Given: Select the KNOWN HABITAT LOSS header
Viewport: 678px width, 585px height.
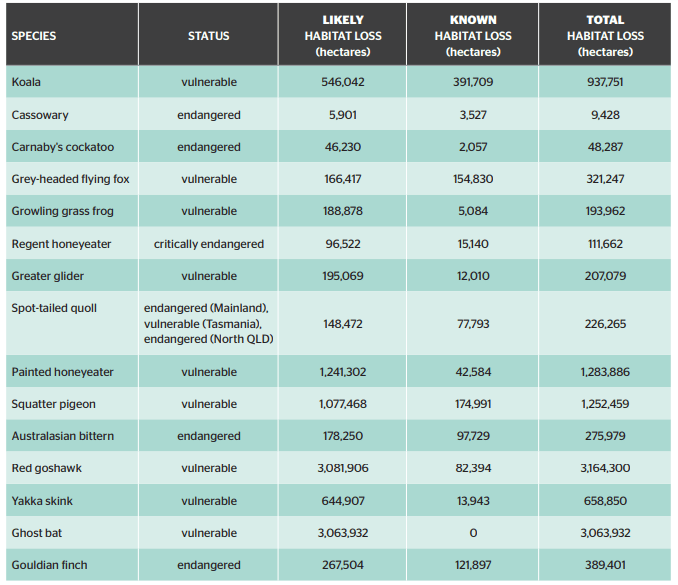Looking at the screenshot, I should [473, 36].
